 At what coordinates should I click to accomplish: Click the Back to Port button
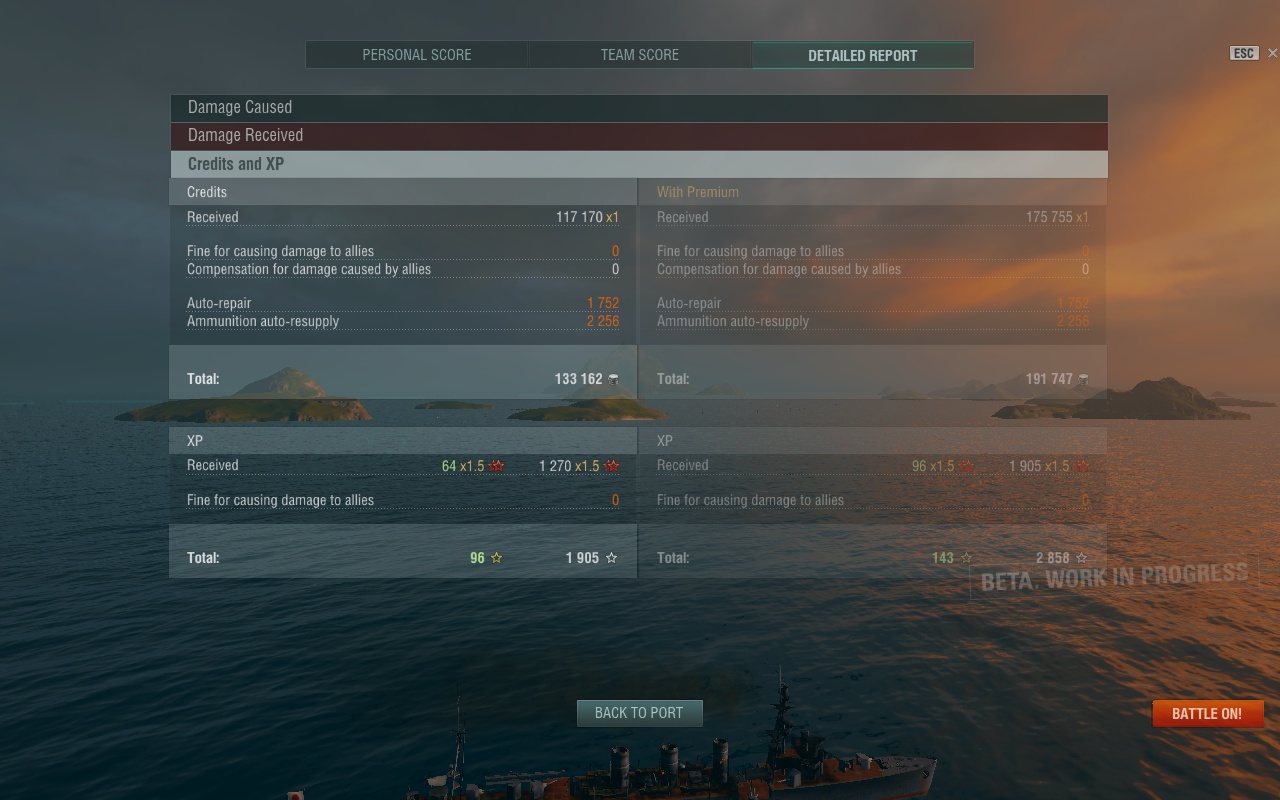pos(639,713)
